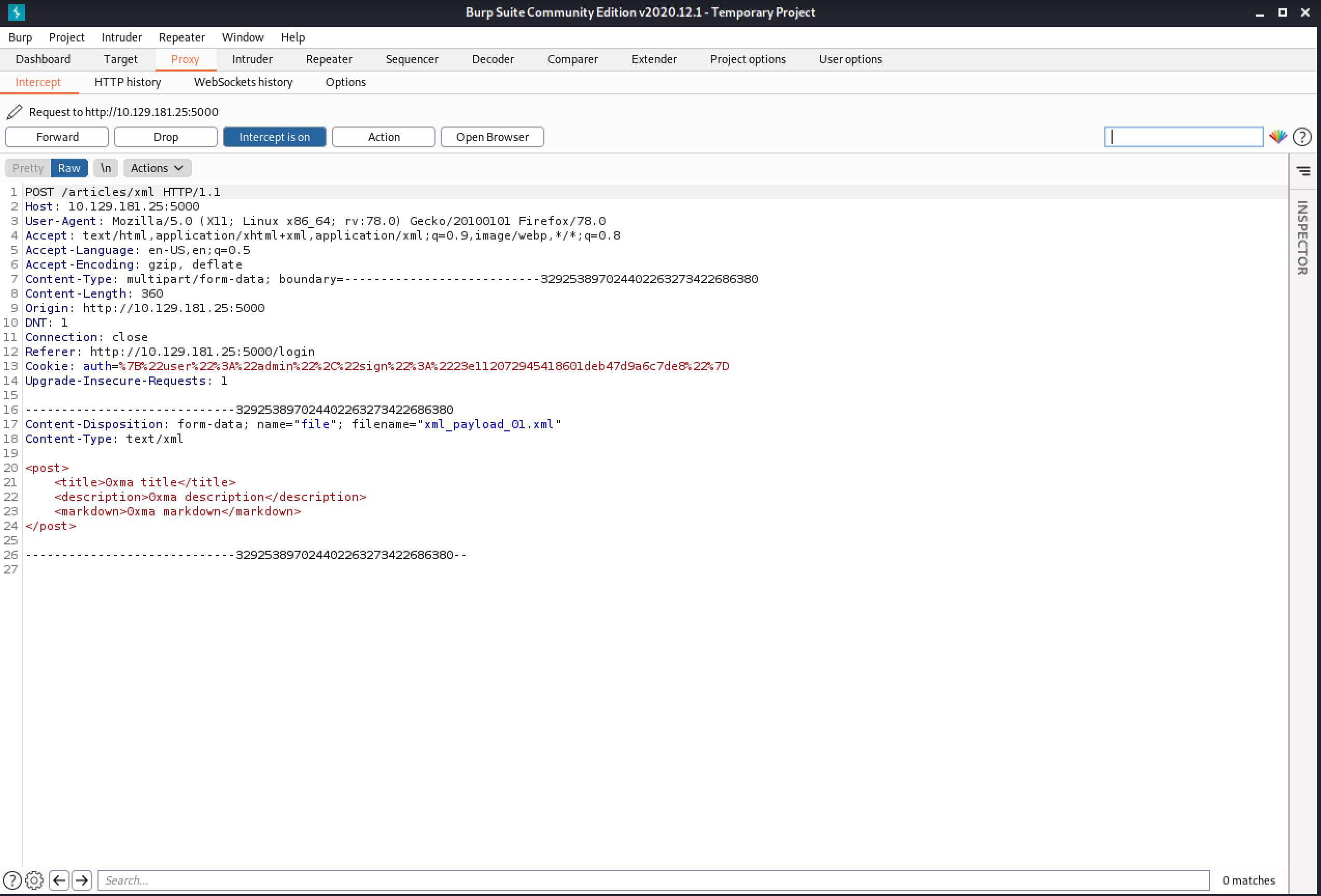Switch to Pretty view

[x=28, y=169]
